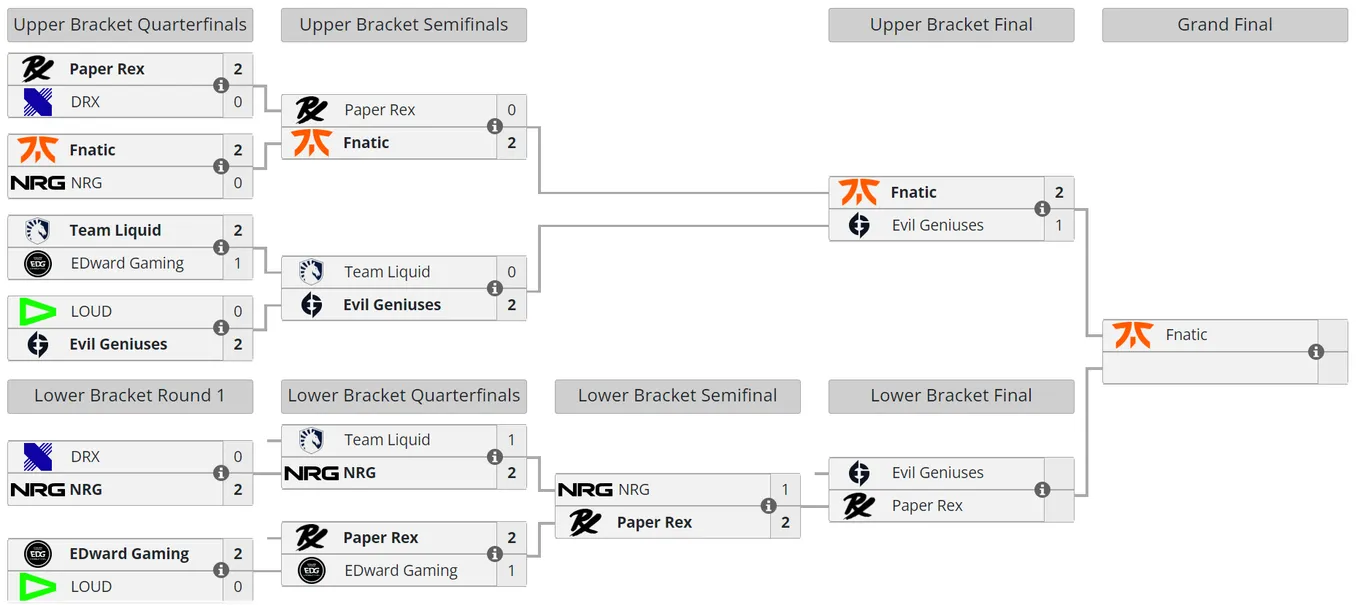The height and width of the screenshot is (605, 1360).
Task: Click the empty Grand Final opponent slot
Action: coord(1210,368)
